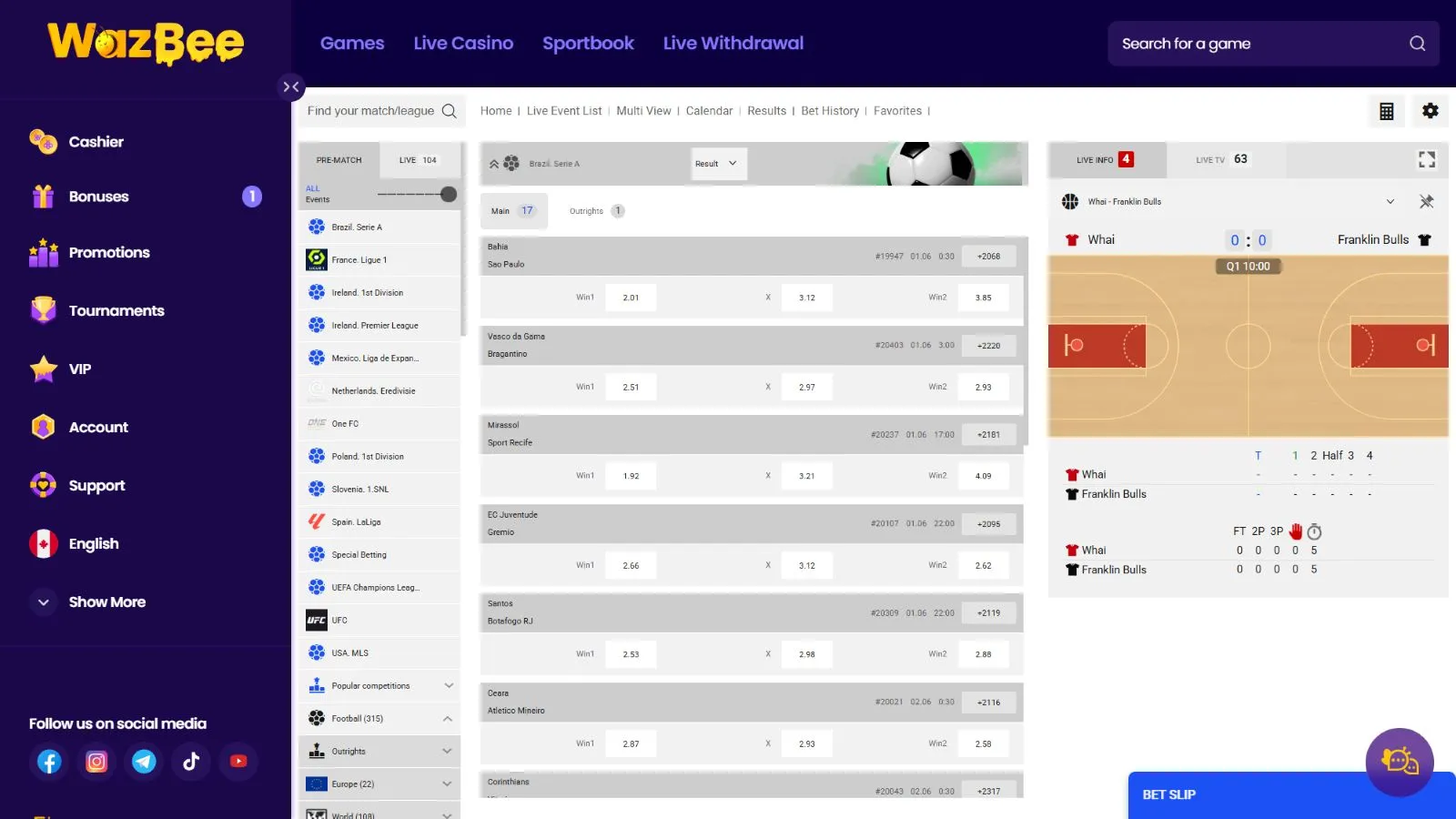
Task: Pick Win1 odds 2.01 for Bahia
Action: 631,298
